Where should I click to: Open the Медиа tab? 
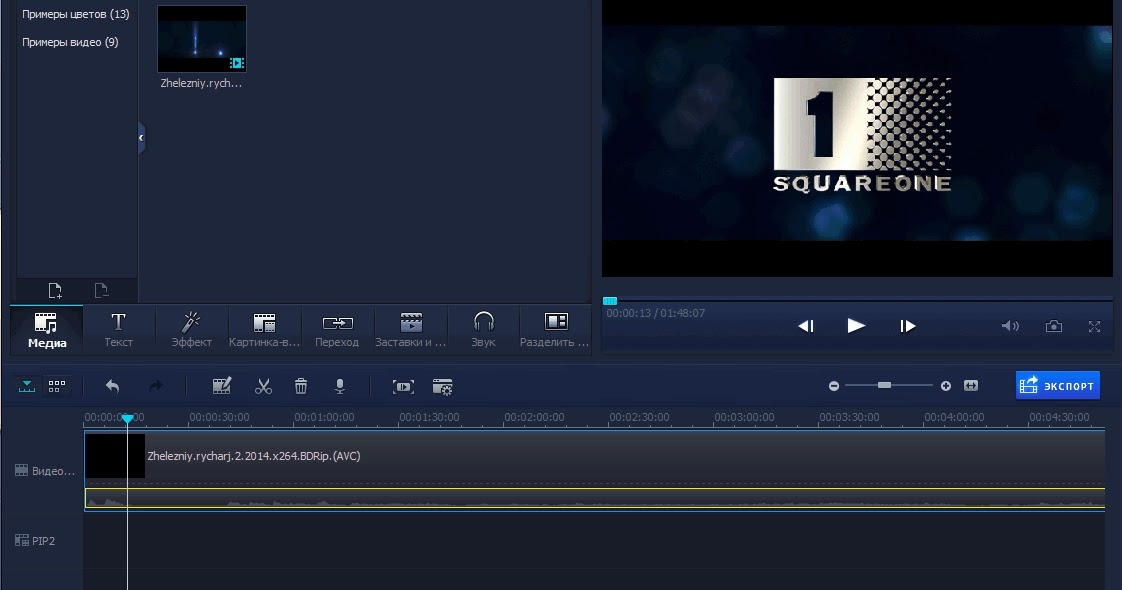(47, 330)
